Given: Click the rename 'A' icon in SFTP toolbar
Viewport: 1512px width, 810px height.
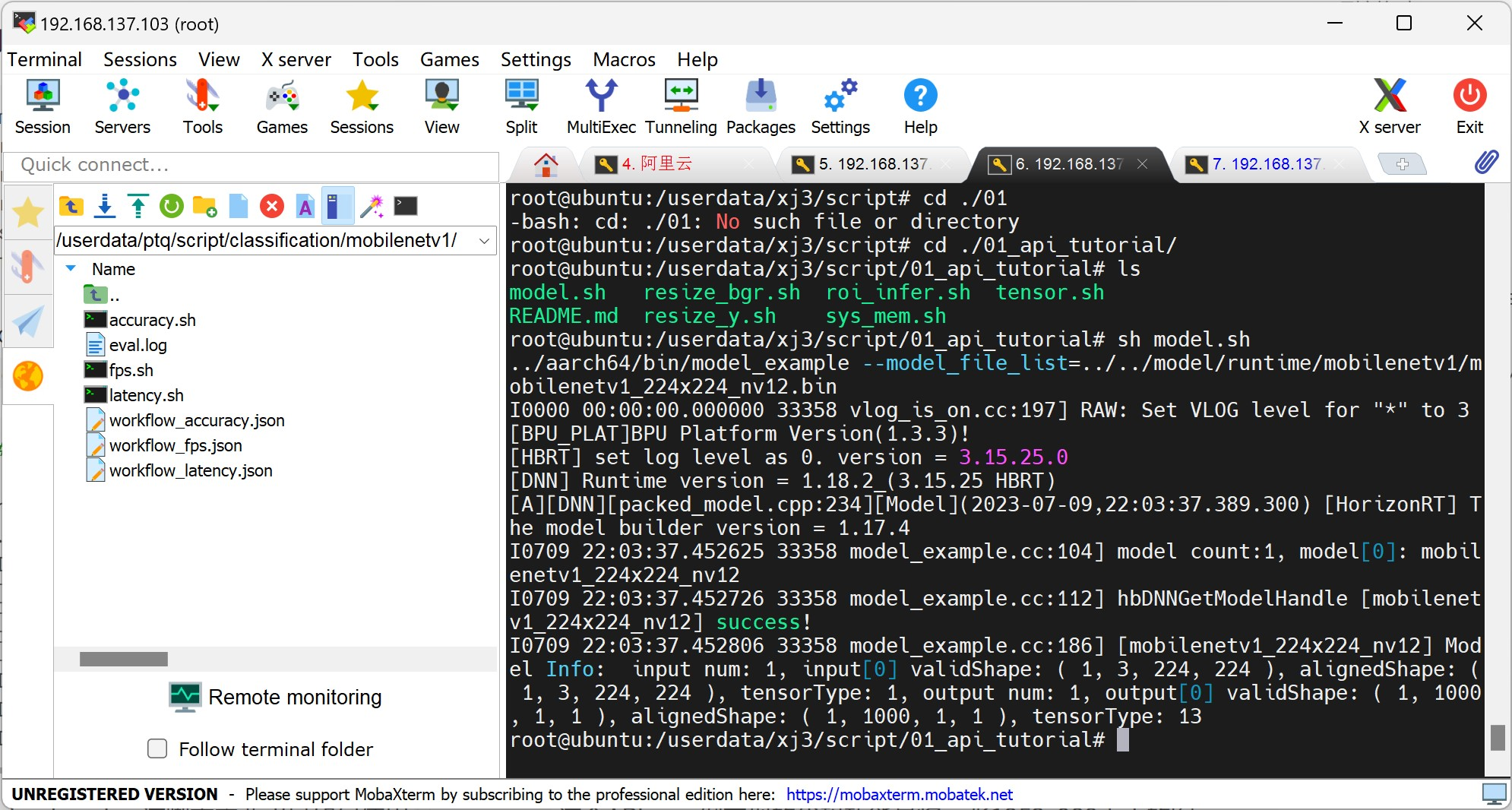Looking at the screenshot, I should 305,206.
